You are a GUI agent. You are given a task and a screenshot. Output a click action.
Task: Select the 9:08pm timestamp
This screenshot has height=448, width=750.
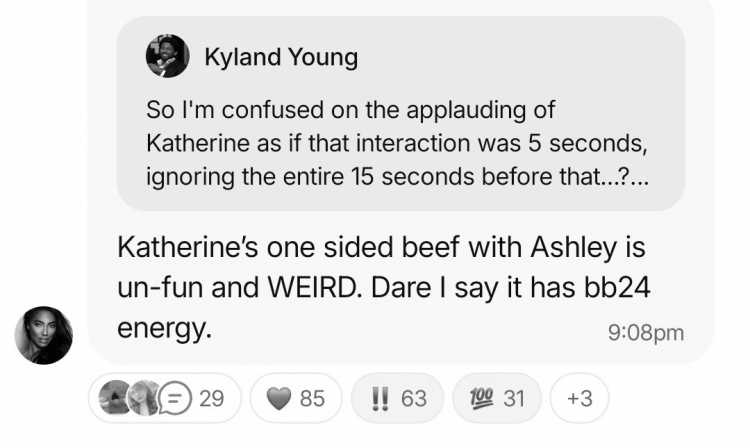(646, 332)
